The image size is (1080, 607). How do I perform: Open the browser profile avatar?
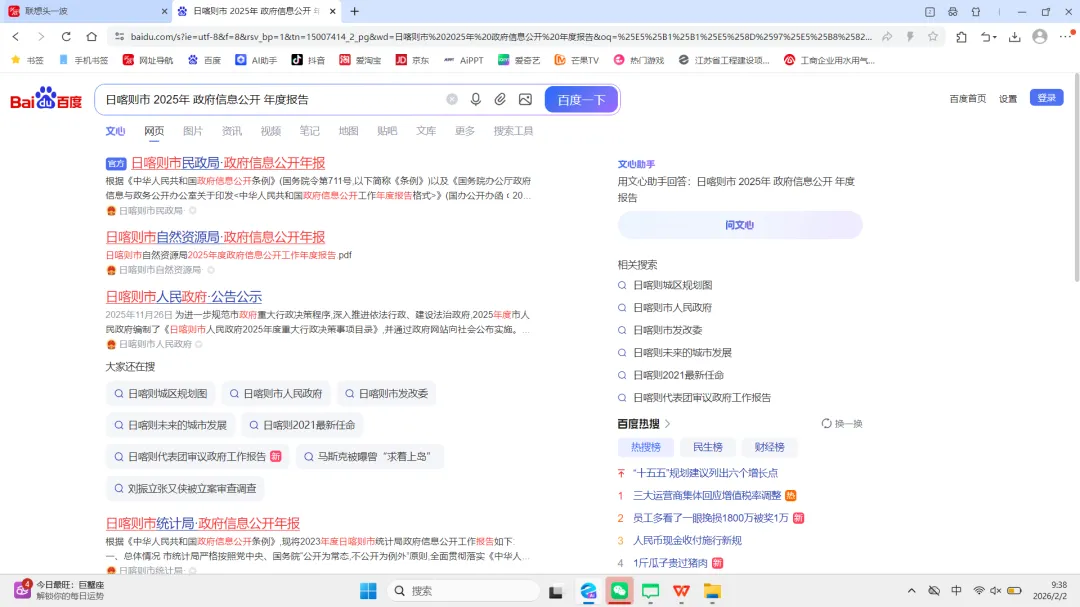tap(1040, 37)
